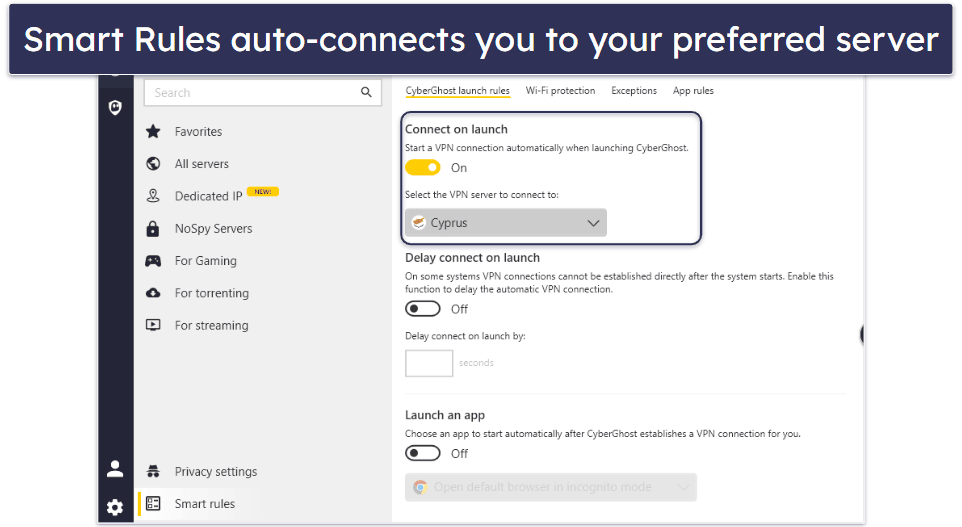Click the NEW! badge beside Dedicated IP
This screenshot has width=962, height=527.
pyautogui.click(x=263, y=191)
